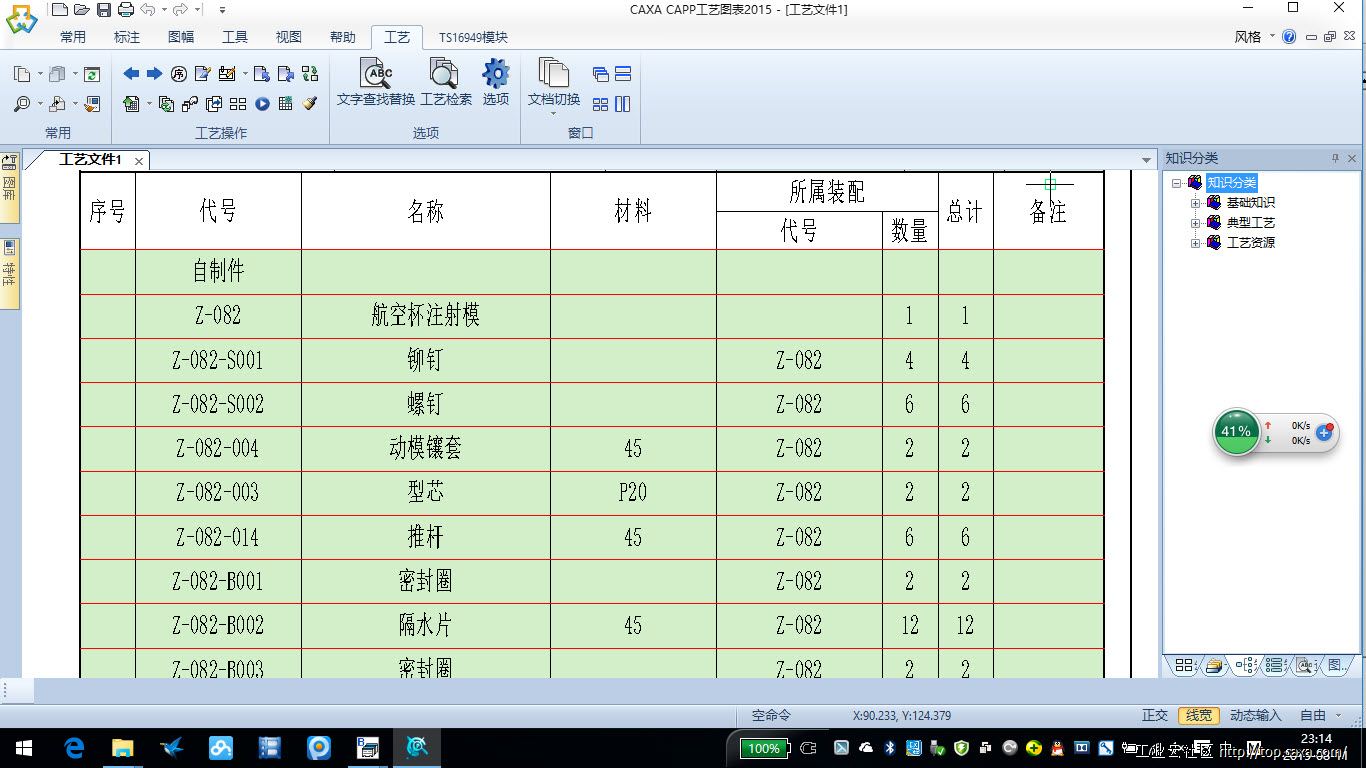This screenshot has height=768, width=1366.
Task: Select 自由 mode in the status bar
Action: (x=1311, y=715)
